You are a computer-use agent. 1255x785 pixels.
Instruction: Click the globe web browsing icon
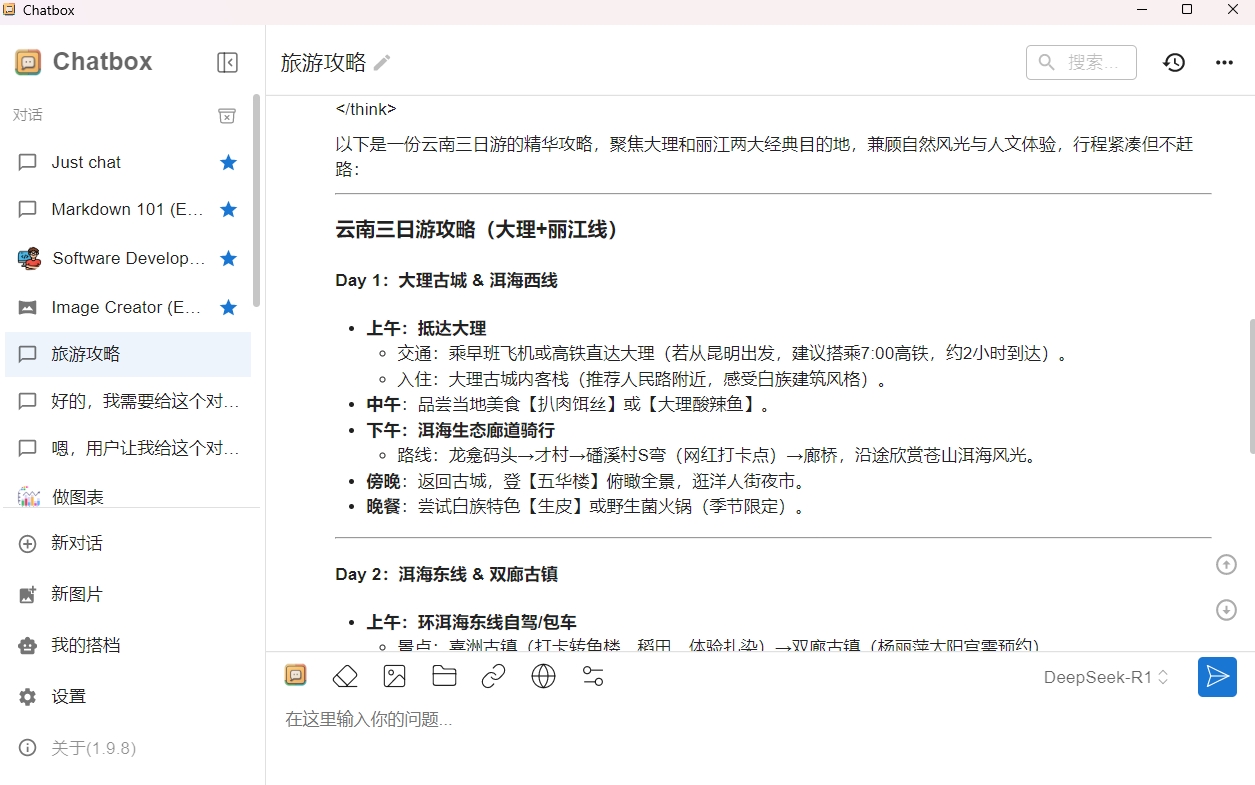[x=543, y=677]
